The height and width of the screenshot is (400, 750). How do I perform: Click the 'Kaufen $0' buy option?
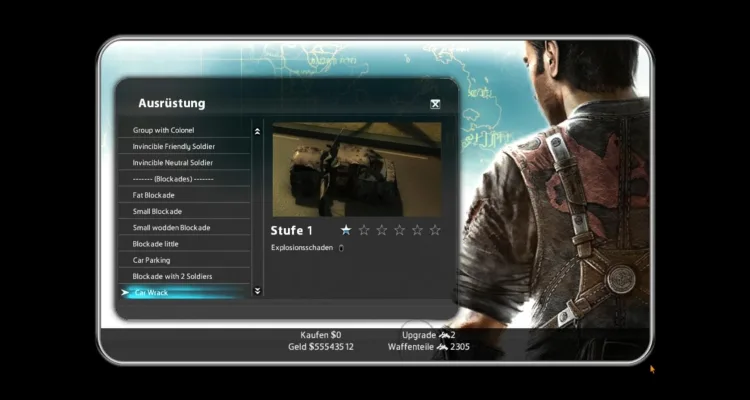(321, 335)
